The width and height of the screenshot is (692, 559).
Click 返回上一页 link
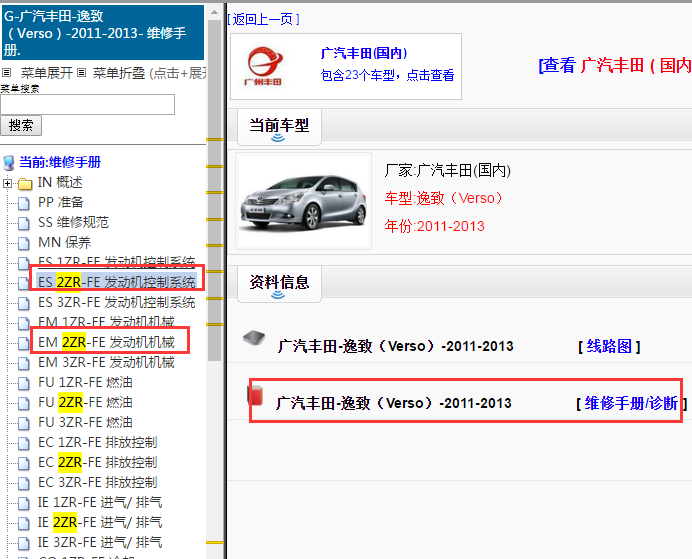pos(263,19)
